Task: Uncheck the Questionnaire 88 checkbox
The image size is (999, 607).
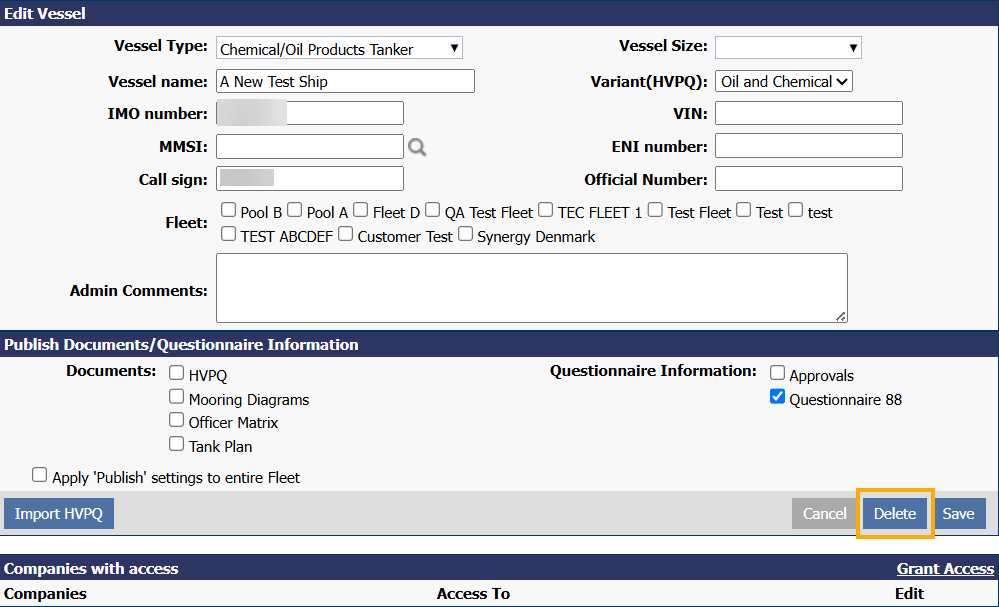Action: tap(777, 398)
